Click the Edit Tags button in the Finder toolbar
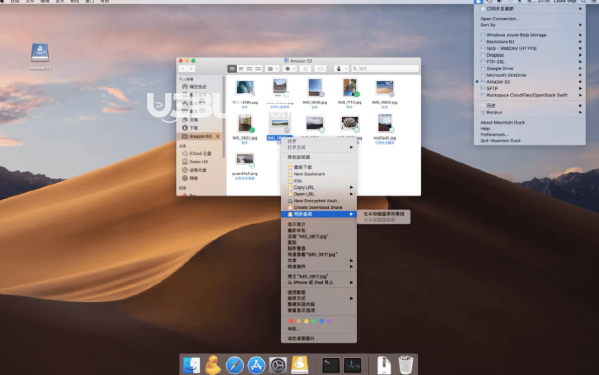 point(320,69)
